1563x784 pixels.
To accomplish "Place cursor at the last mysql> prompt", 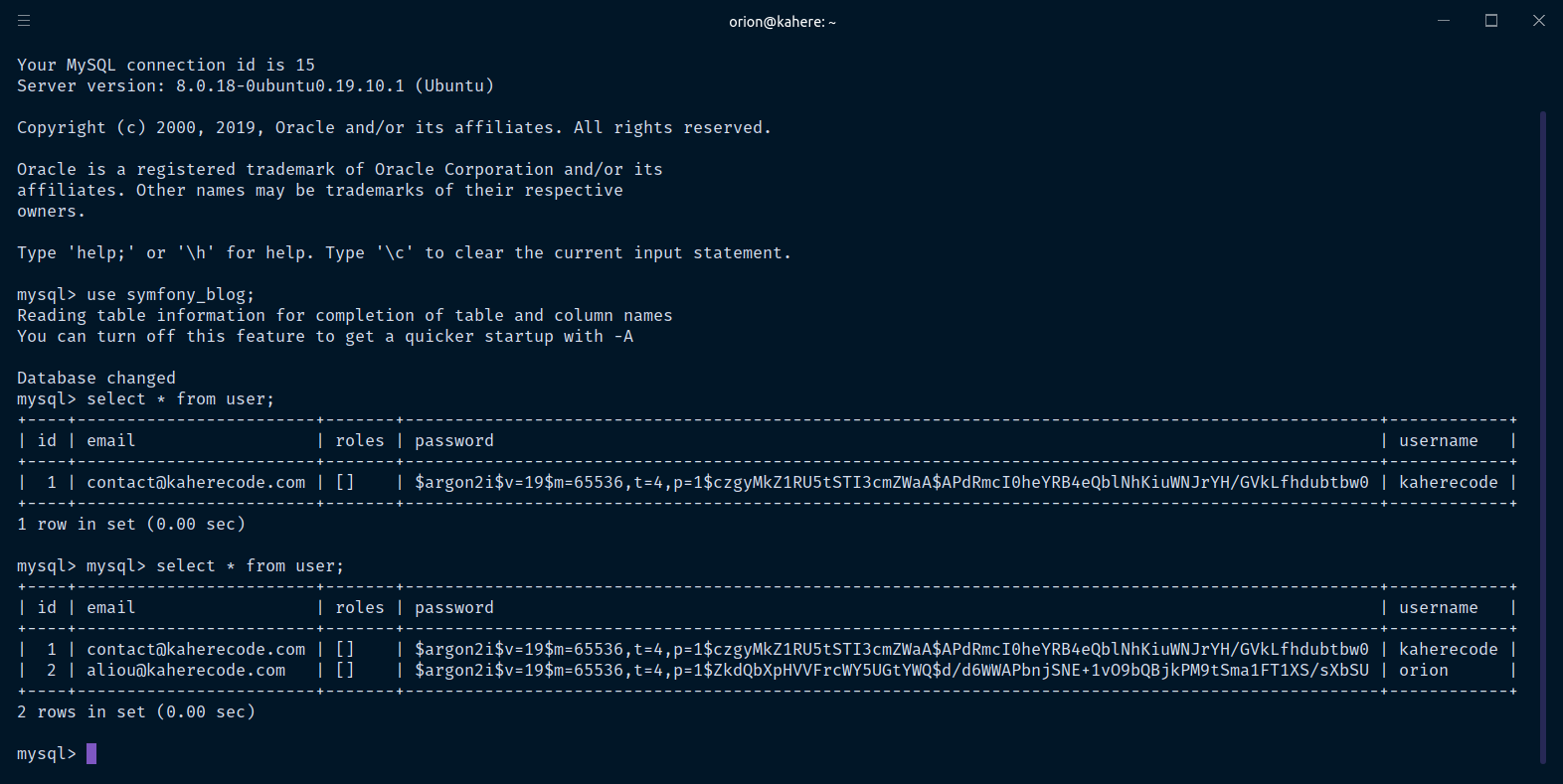I will point(91,754).
